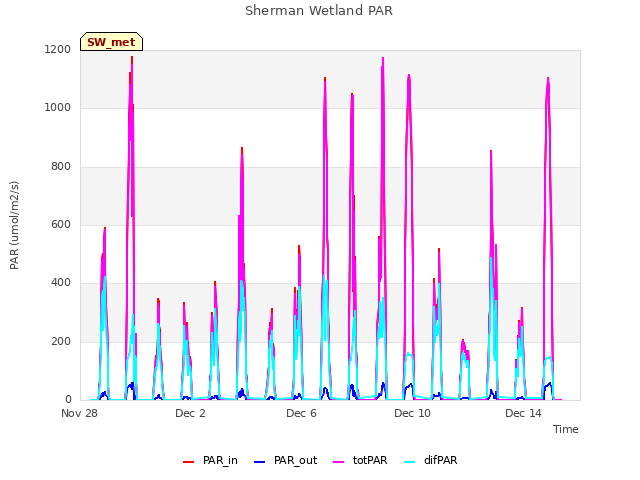Click the red PAR_in legend swatch
Viewport: 640px width, 480px height.
(x=188, y=462)
